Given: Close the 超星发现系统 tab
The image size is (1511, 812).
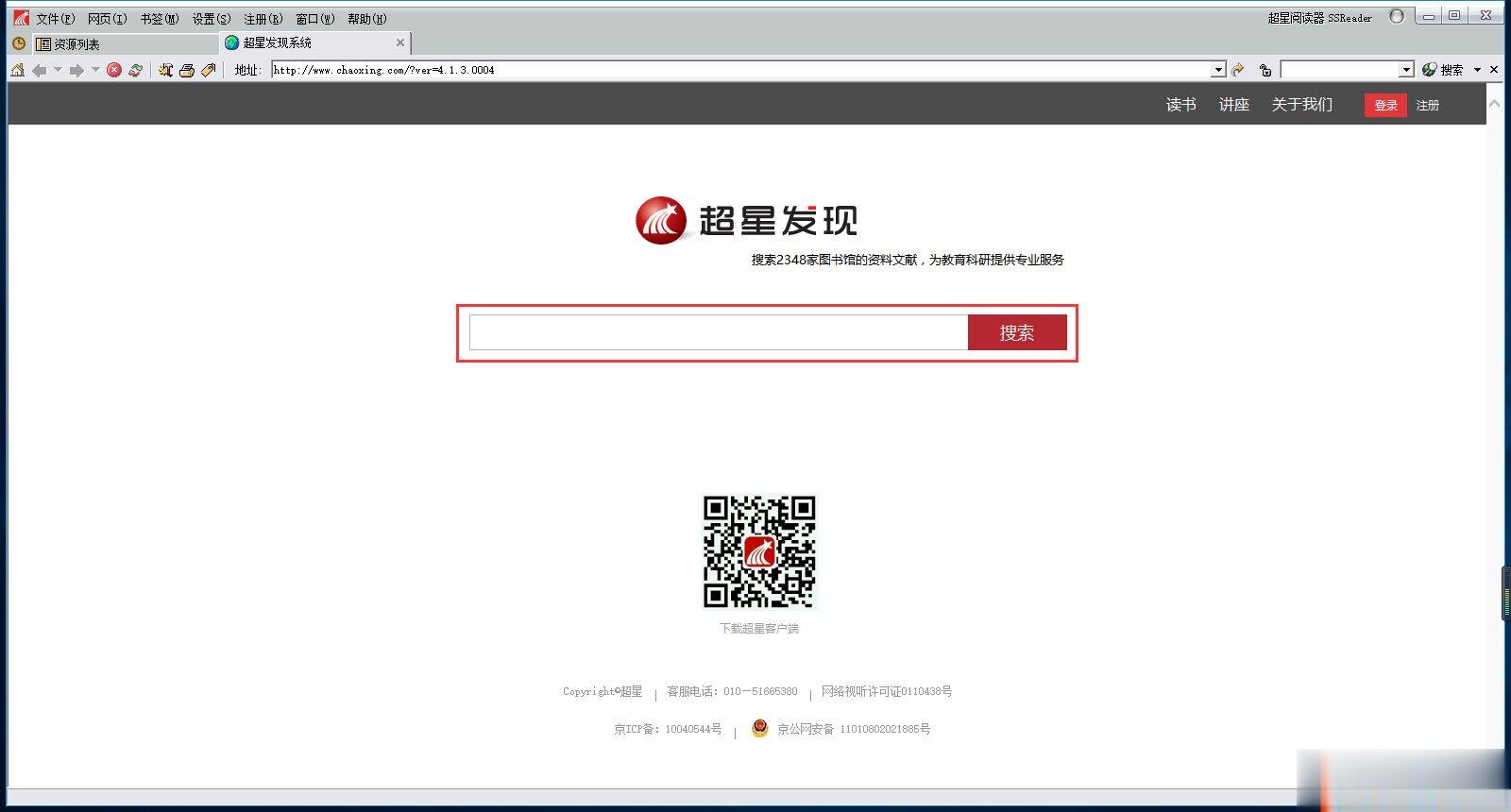Looking at the screenshot, I should pos(400,42).
